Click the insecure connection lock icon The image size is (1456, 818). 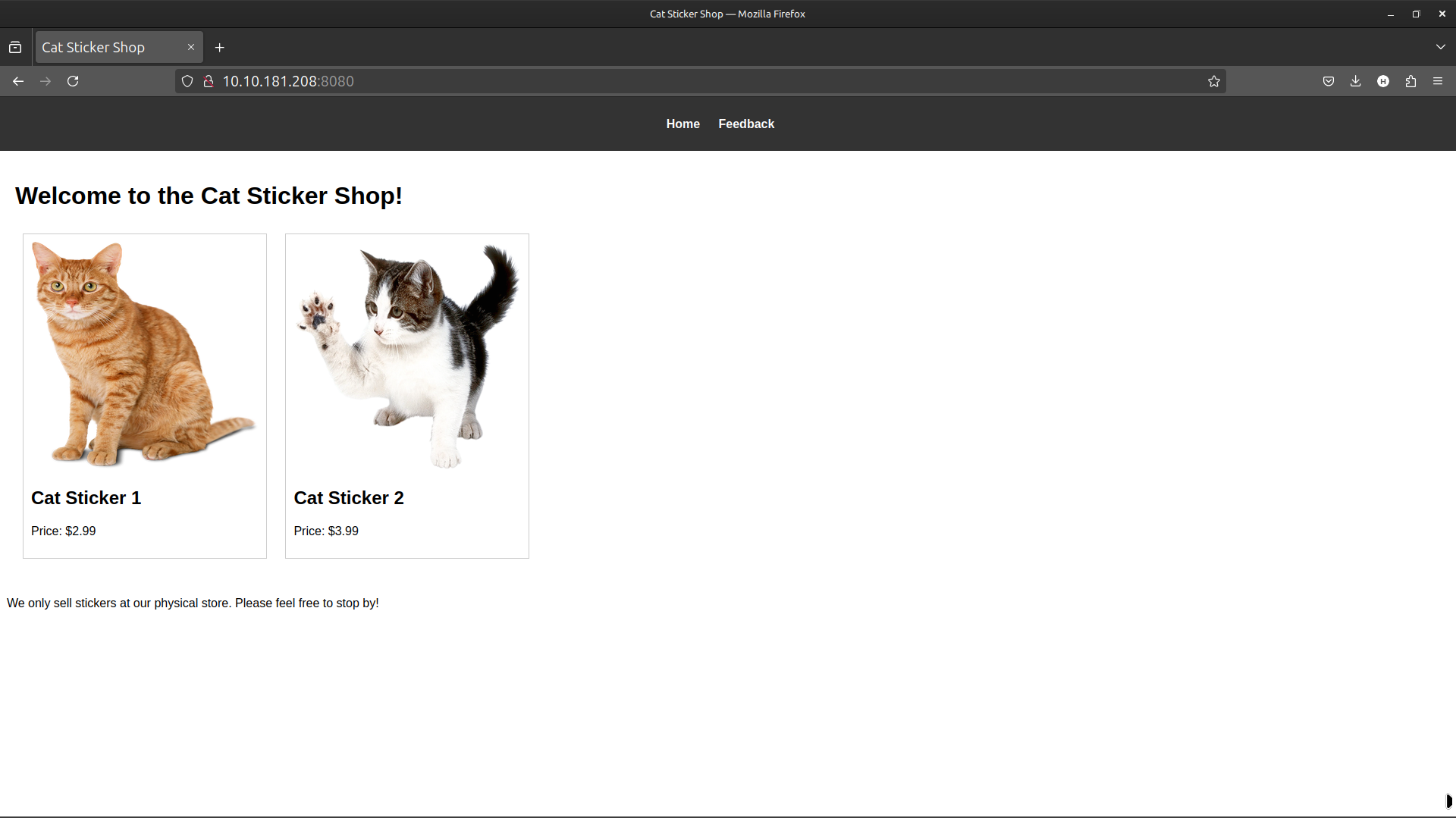tap(208, 81)
